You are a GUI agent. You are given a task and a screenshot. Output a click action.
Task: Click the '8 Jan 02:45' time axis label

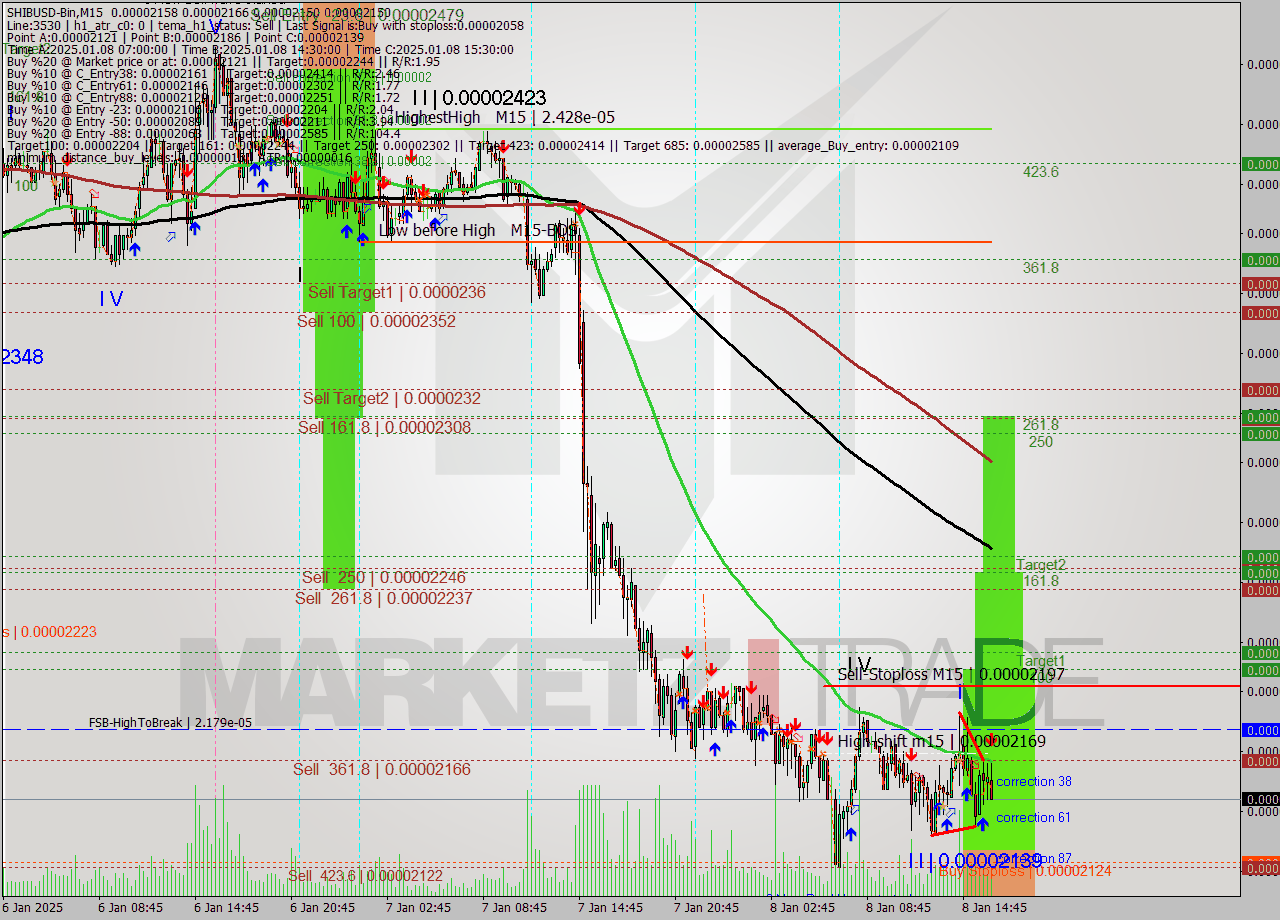coord(802,908)
